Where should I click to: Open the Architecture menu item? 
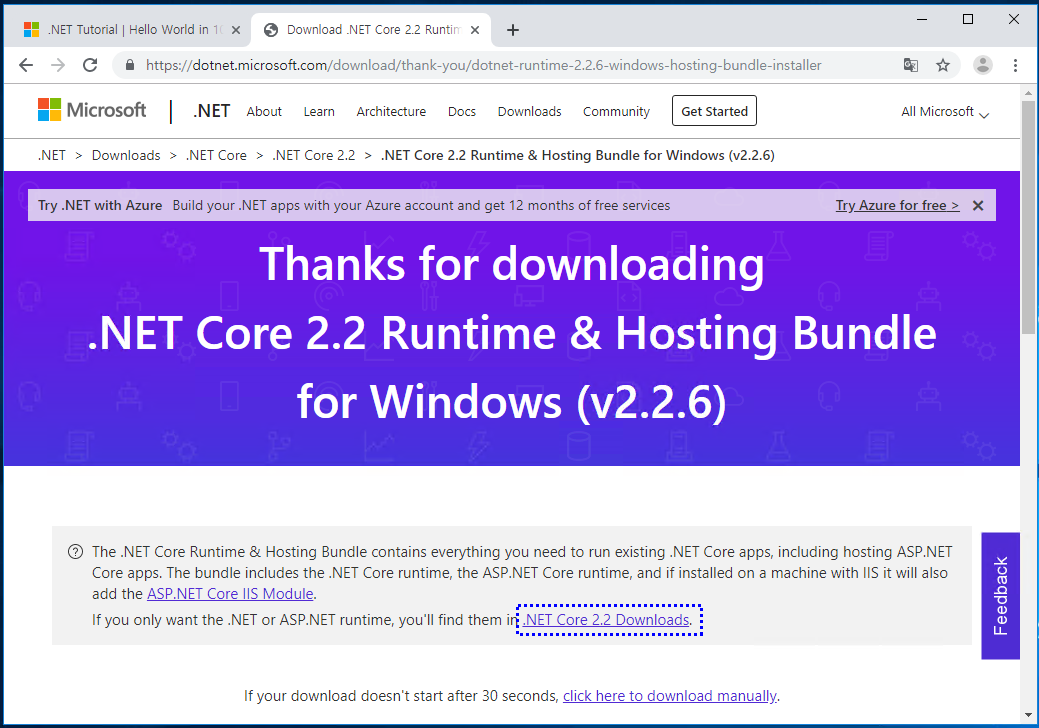pyautogui.click(x=391, y=111)
